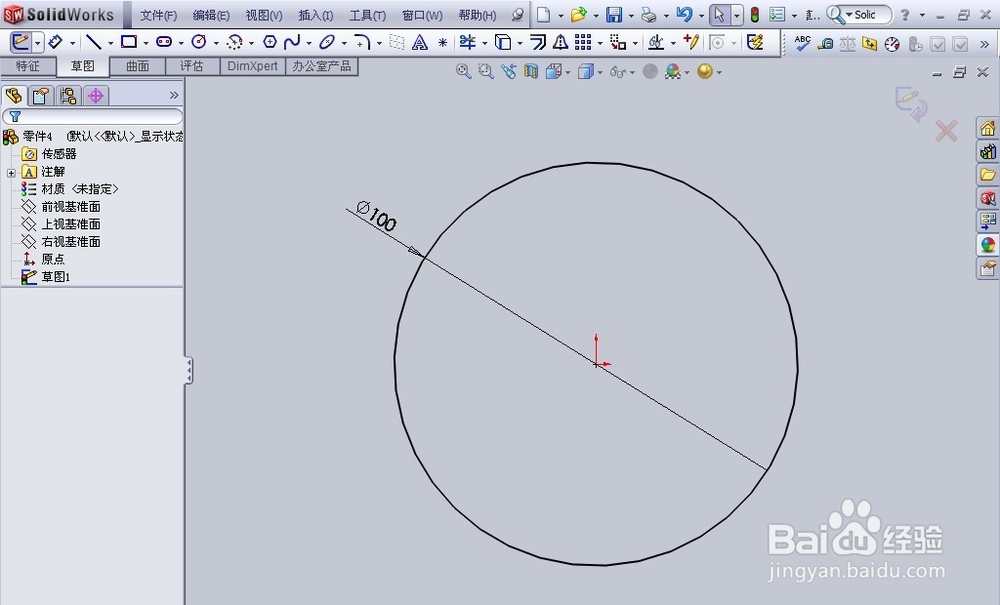1000x605 pixels.
Task: Open the 视图(V) menu
Action: click(x=264, y=15)
